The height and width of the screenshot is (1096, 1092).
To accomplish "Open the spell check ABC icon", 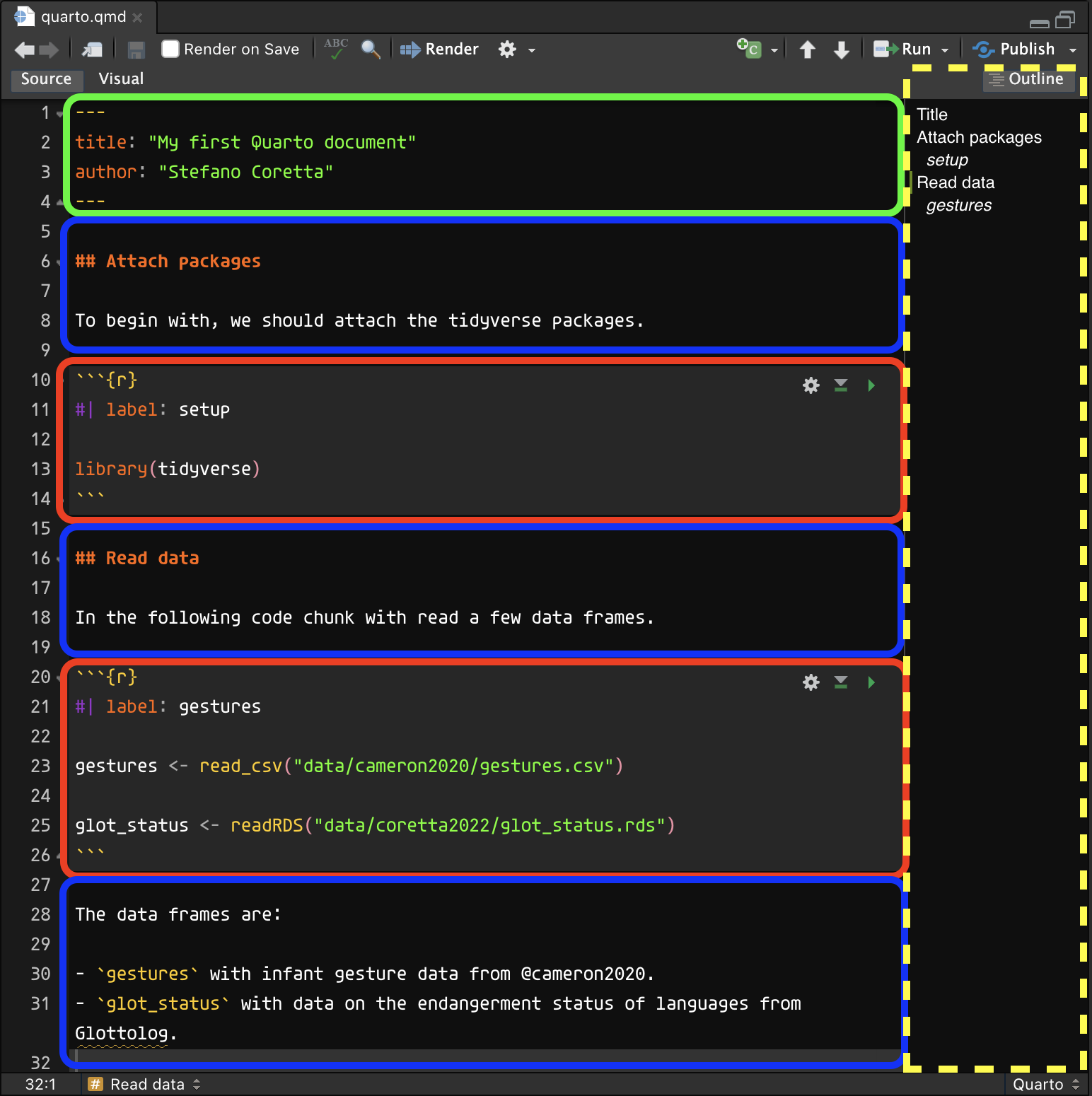I will [336, 49].
